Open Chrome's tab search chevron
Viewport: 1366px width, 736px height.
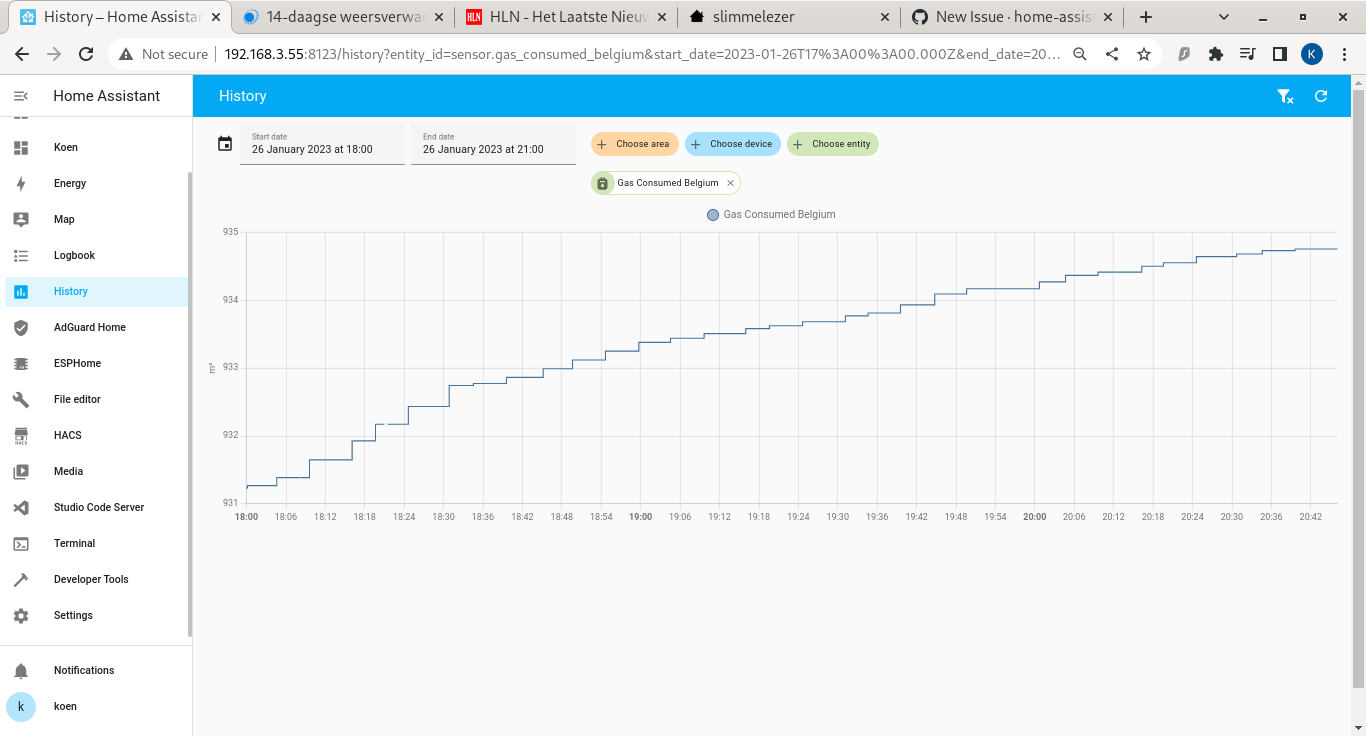point(1224,17)
